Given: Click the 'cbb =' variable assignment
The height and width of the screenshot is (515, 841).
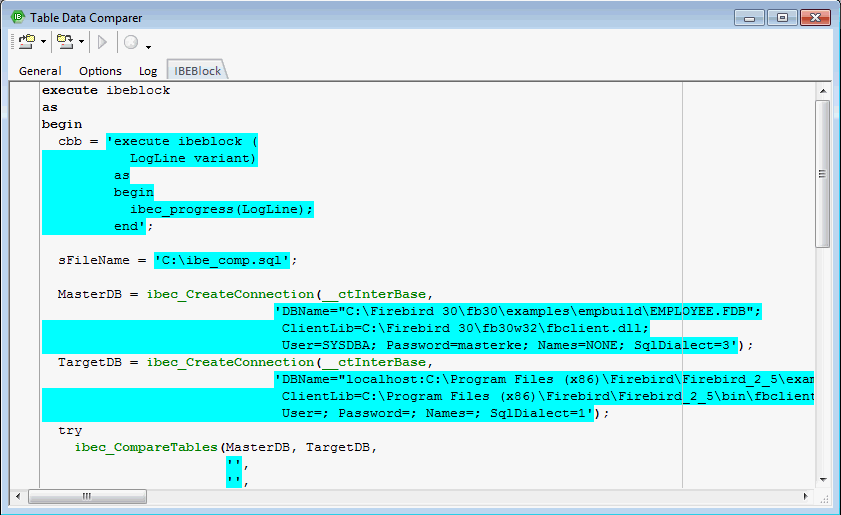Looking at the screenshot, I should (x=78, y=142).
